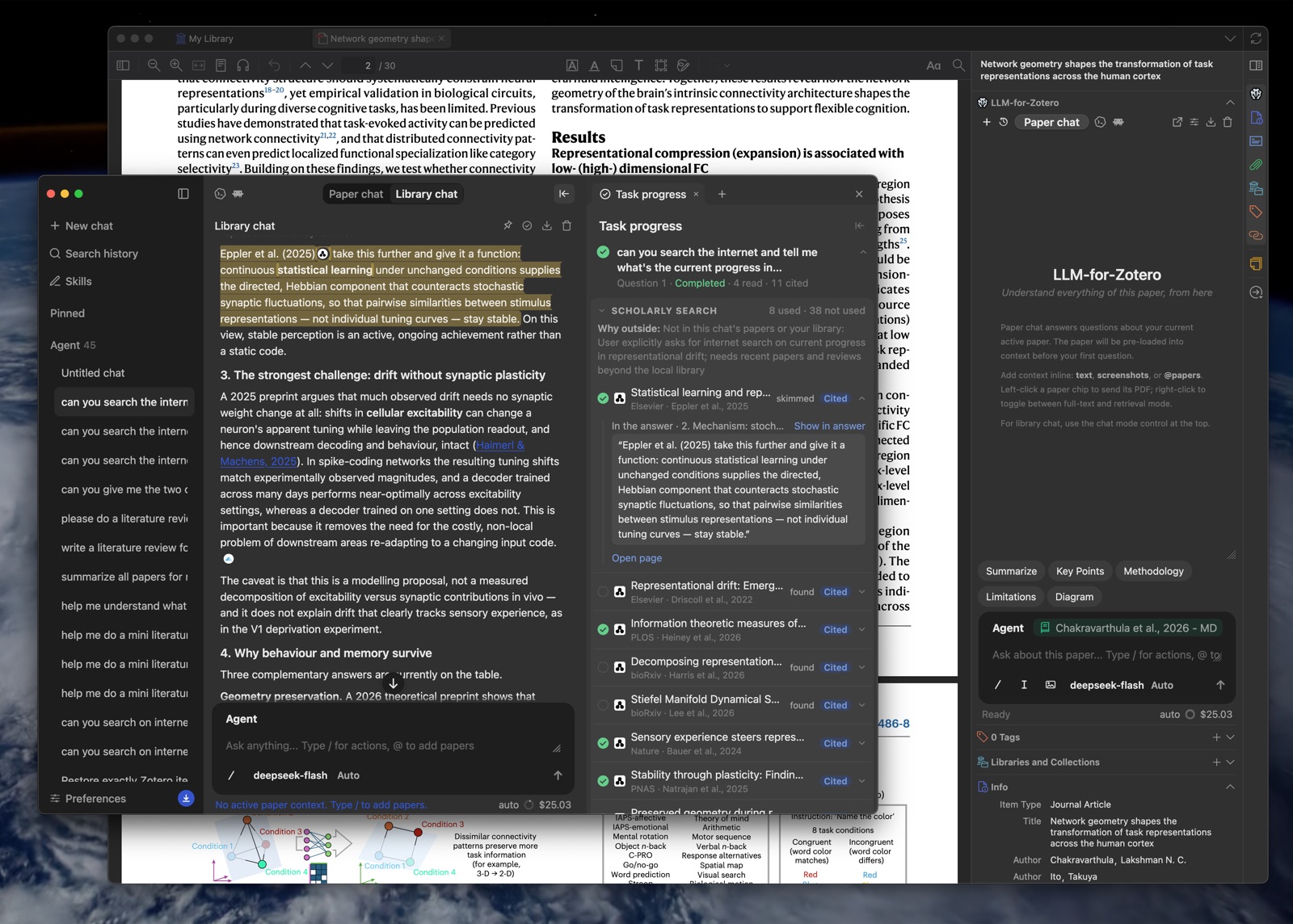This screenshot has width=1293, height=924.
Task: Switch to the Paper chat tab in the floating window
Action: coord(356,194)
